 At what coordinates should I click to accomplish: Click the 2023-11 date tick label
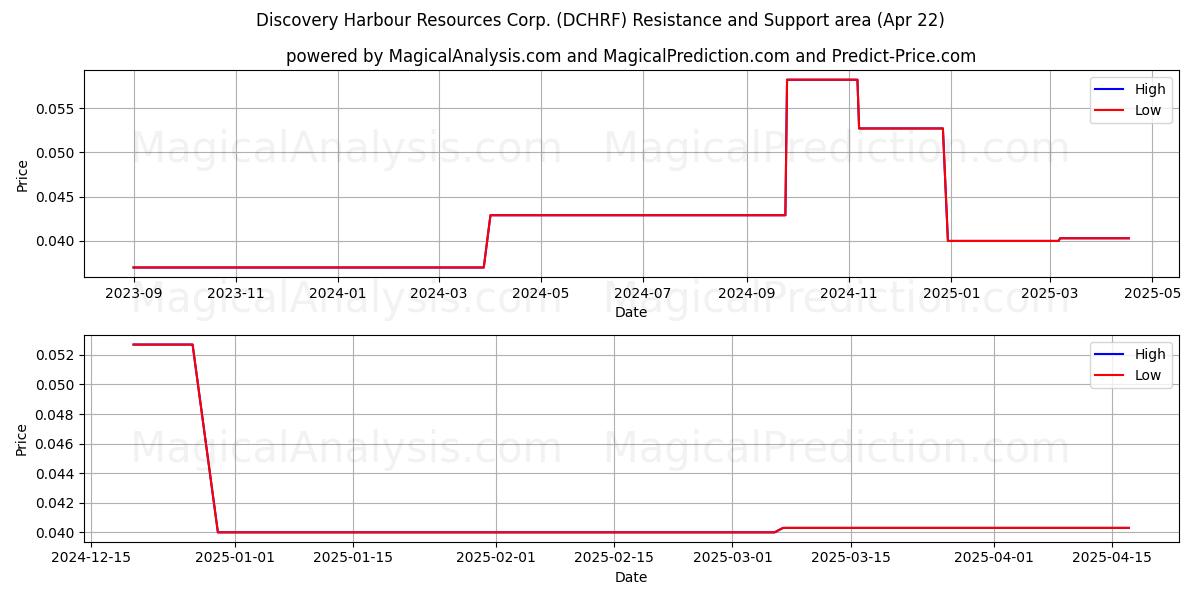(236, 294)
